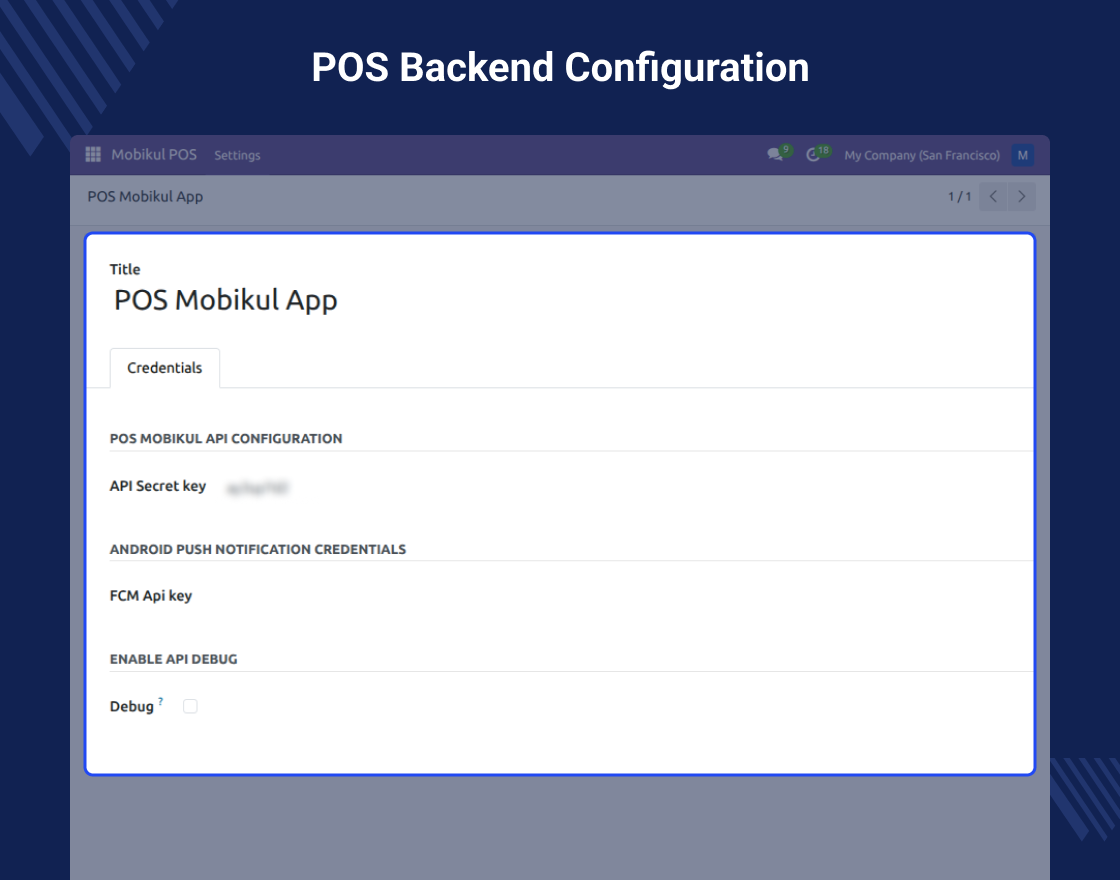Click the Title field label
Image resolution: width=1120 pixels, height=880 pixels.
pos(125,269)
